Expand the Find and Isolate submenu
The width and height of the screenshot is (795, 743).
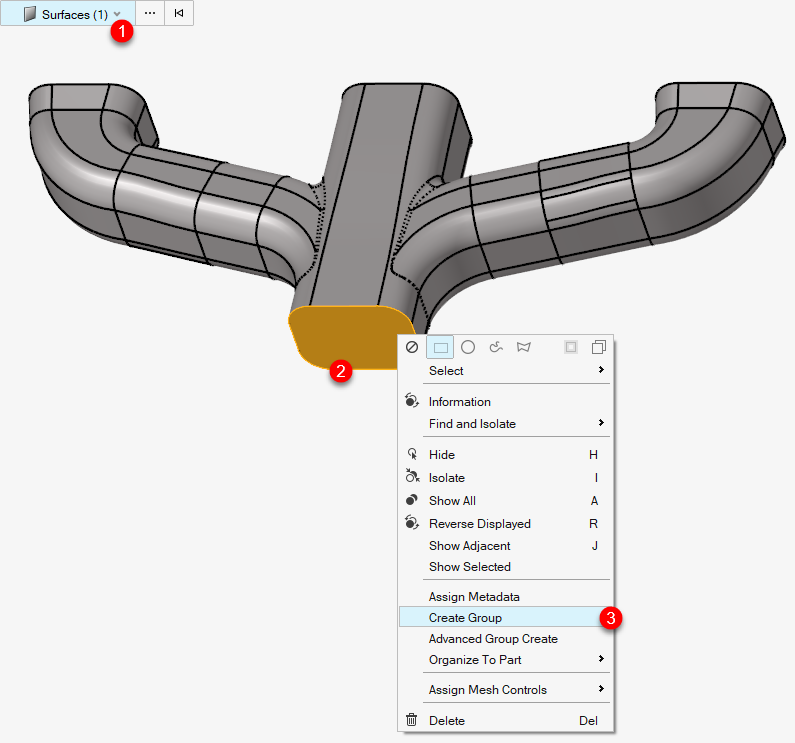click(505, 424)
